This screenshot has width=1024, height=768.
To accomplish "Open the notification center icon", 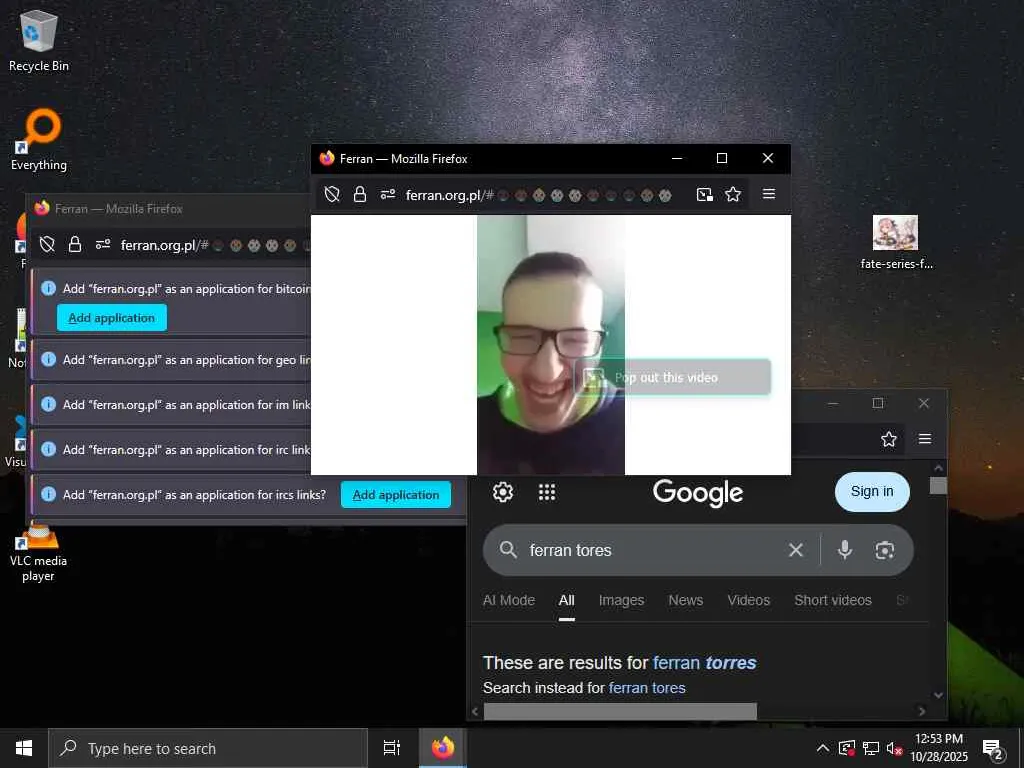I will tap(993, 749).
